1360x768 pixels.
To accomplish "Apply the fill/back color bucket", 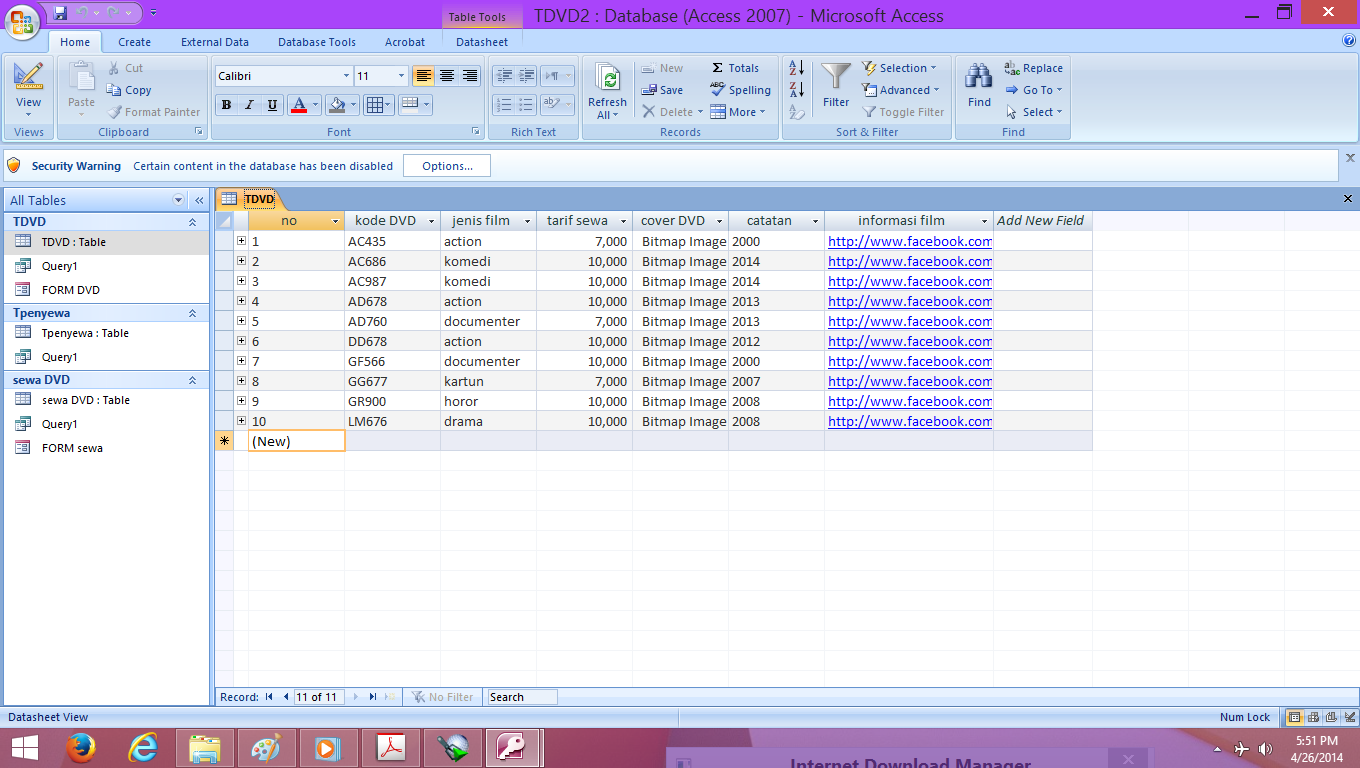I will coord(337,105).
